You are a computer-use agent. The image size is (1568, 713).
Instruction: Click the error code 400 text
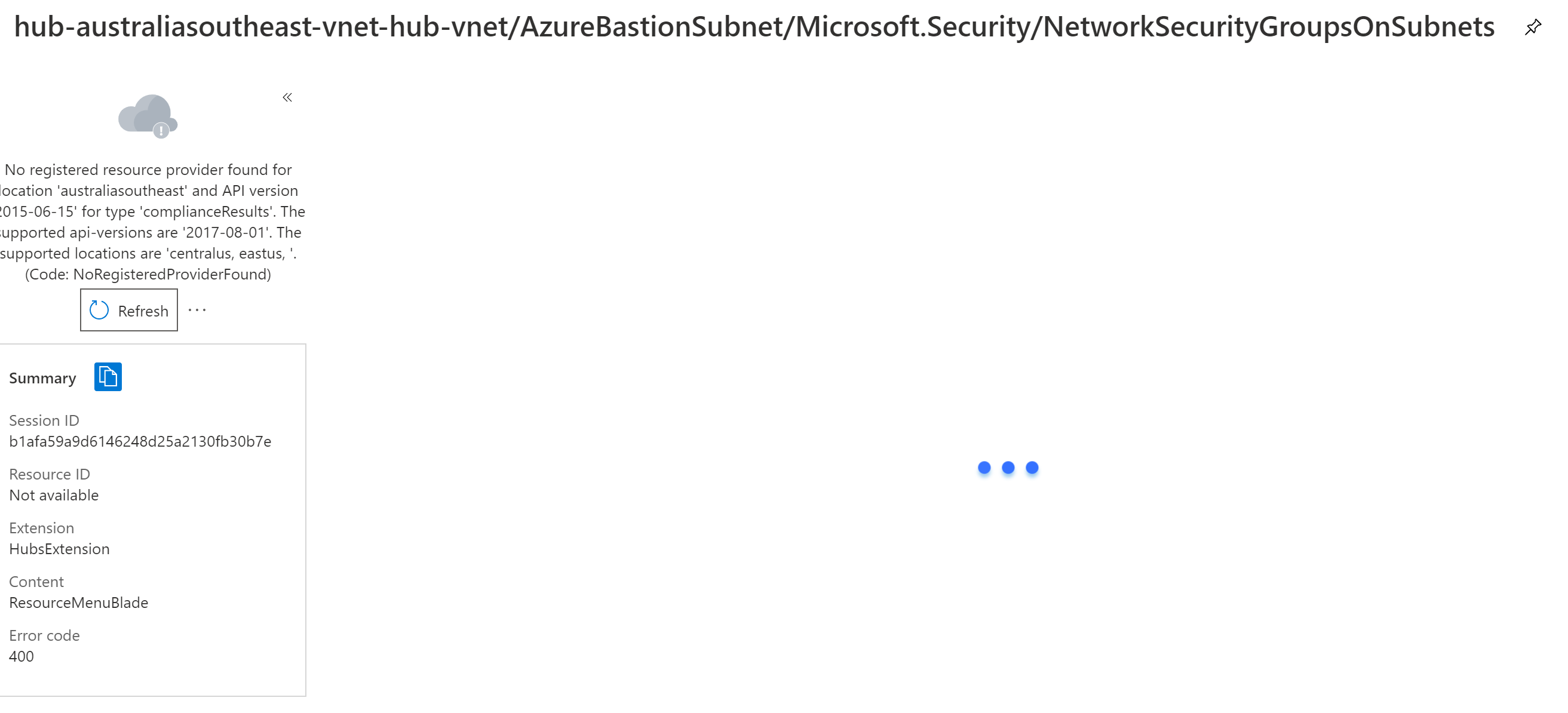point(21,656)
